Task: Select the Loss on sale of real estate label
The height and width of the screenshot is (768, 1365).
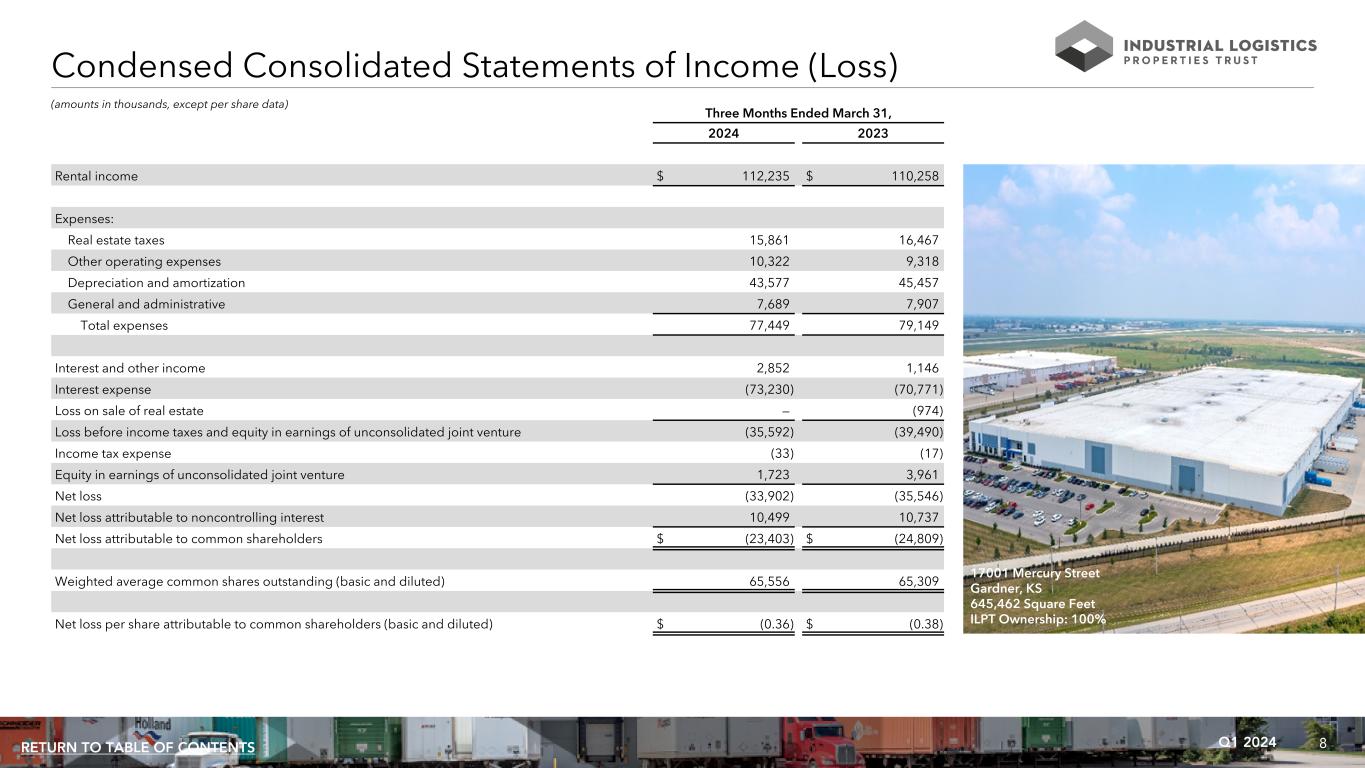Action: tap(129, 410)
